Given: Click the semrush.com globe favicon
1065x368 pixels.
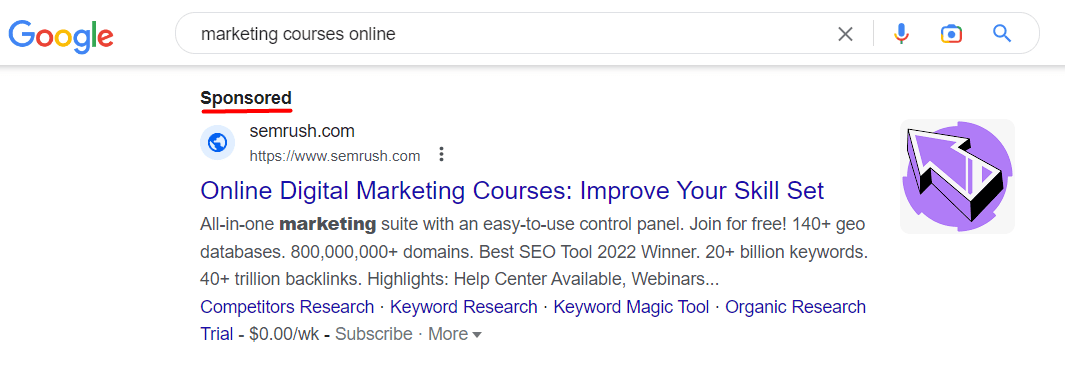Looking at the screenshot, I should (x=217, y=143).
